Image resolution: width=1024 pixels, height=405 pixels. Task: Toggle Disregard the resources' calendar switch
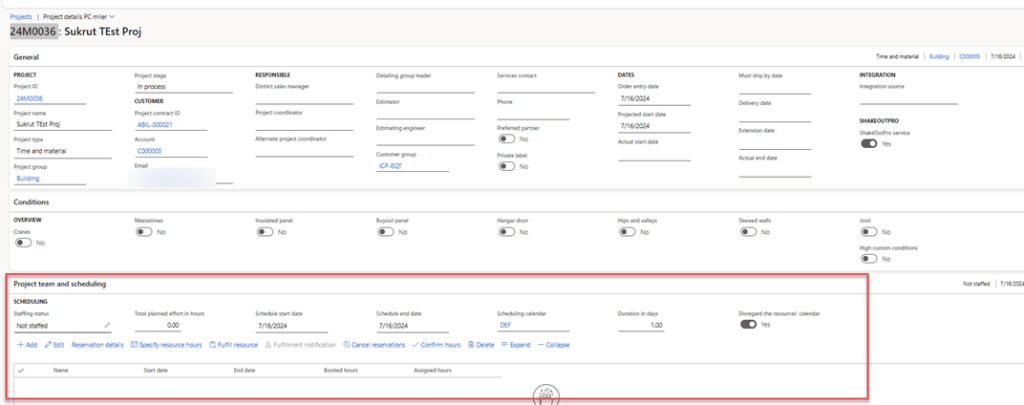[x=748, y=324]
